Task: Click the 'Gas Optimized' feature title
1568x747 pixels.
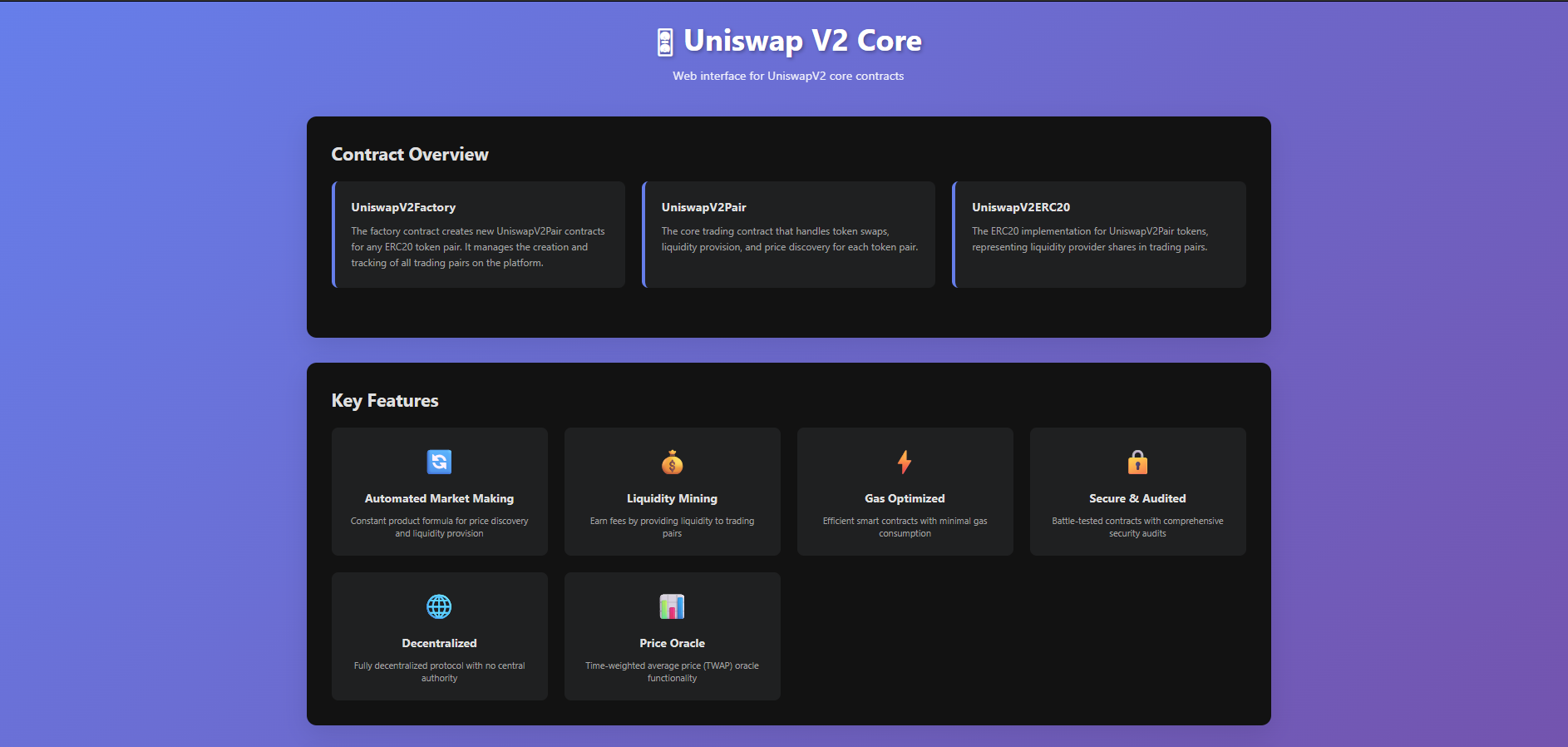Action: [905, 498]
